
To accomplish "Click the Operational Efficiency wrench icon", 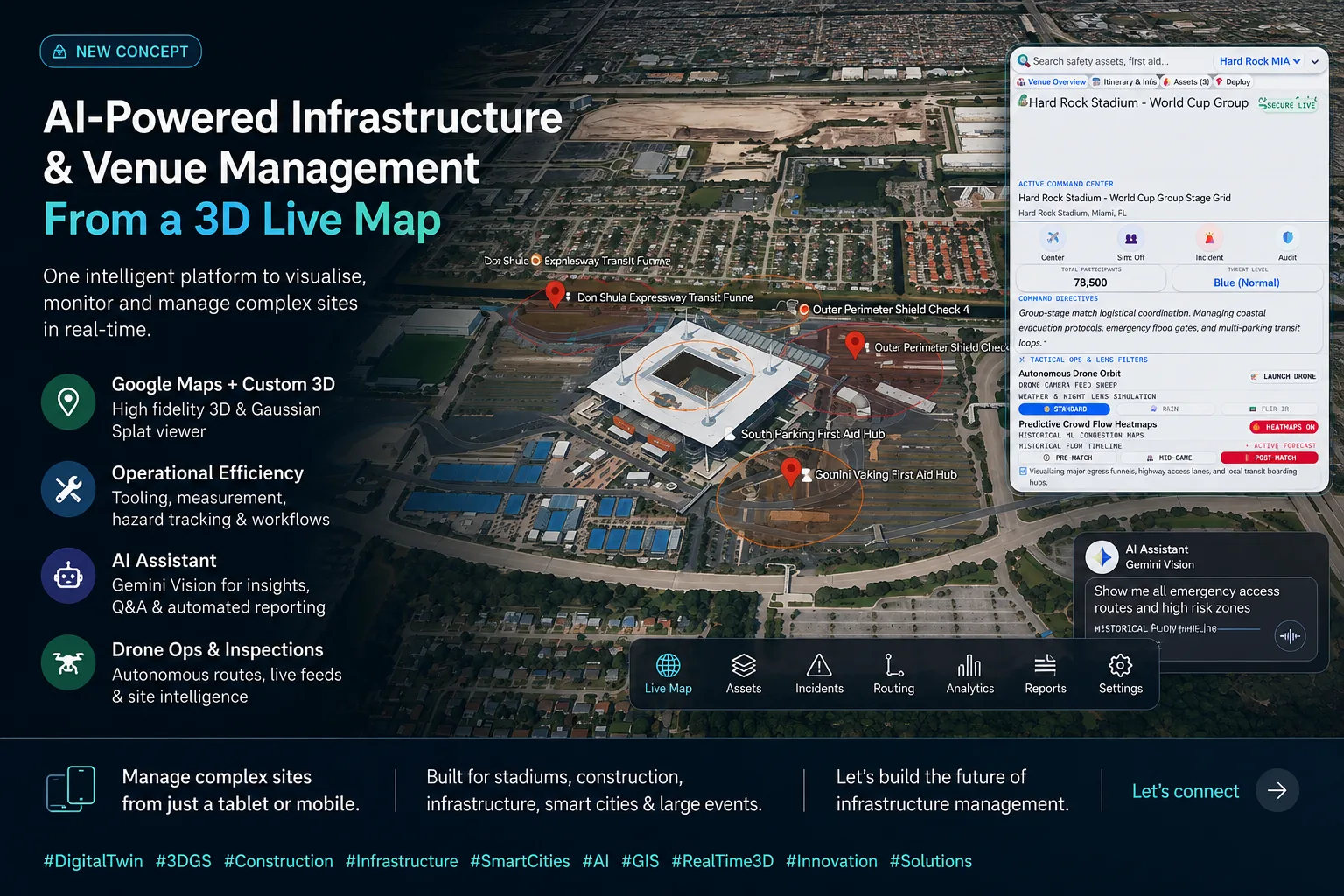I will 68,489.
